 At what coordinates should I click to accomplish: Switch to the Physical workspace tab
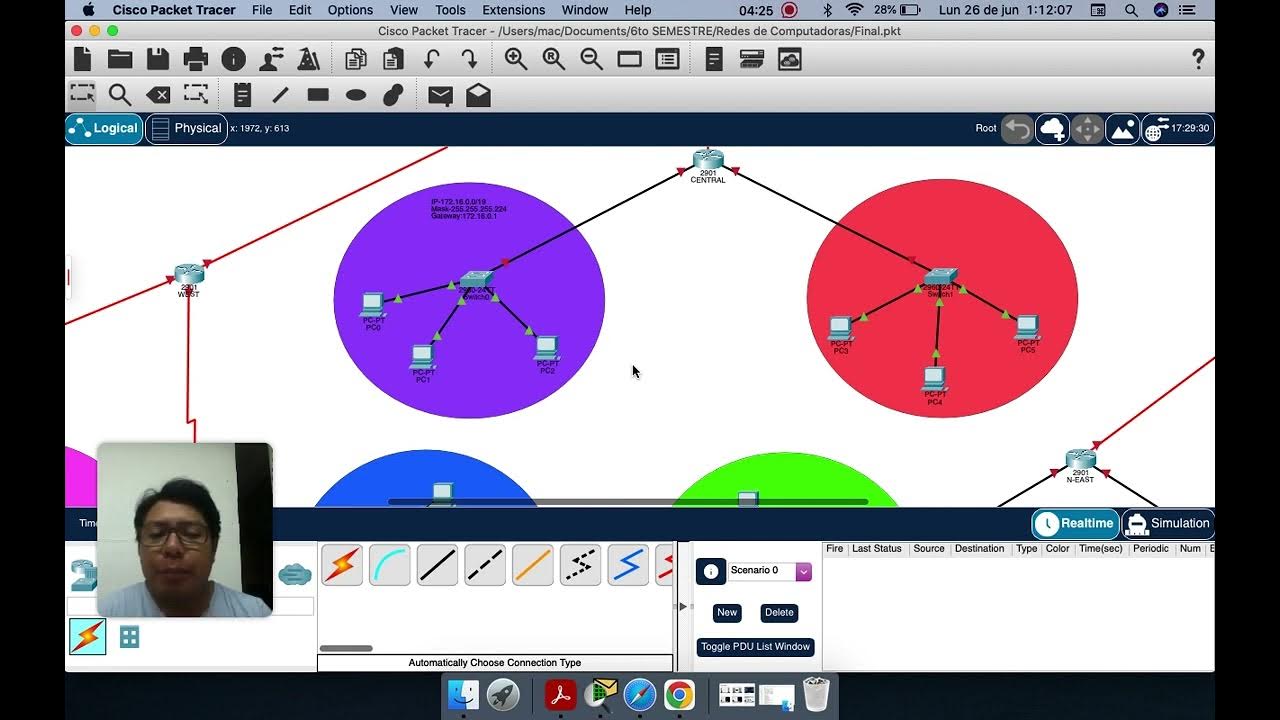[186, 128]
